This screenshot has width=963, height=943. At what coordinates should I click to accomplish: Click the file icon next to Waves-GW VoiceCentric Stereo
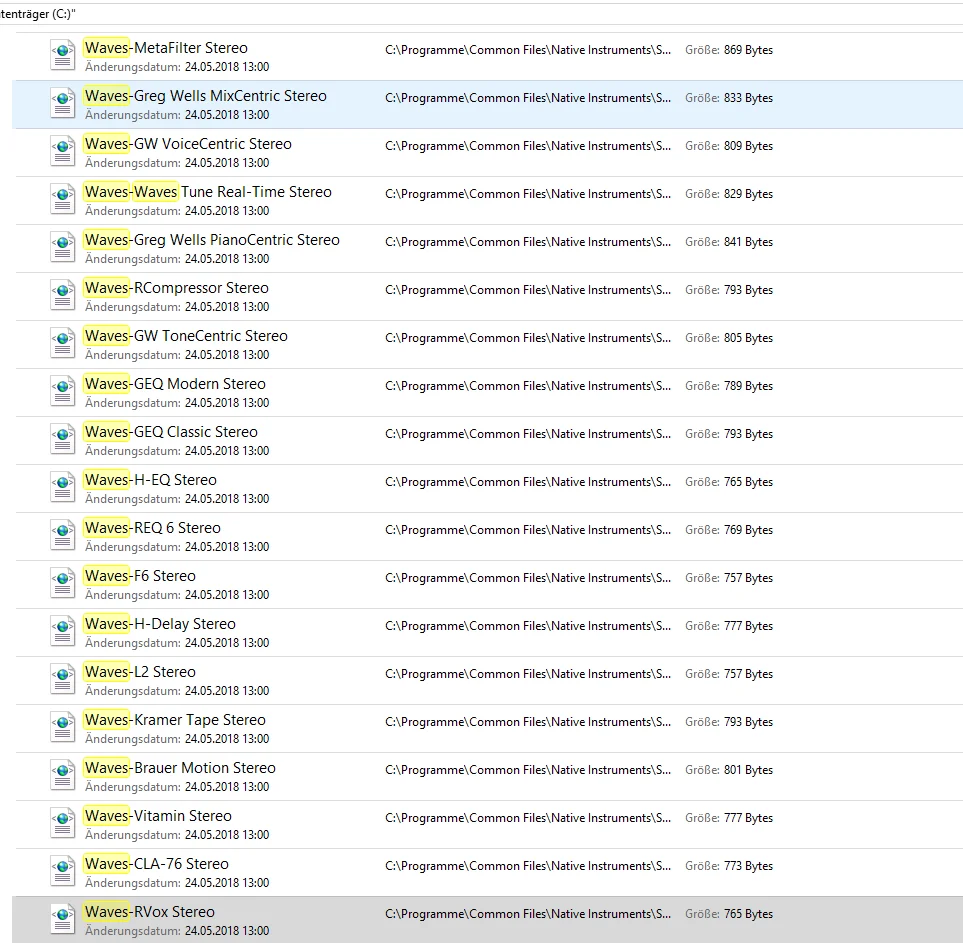point(63,151)
